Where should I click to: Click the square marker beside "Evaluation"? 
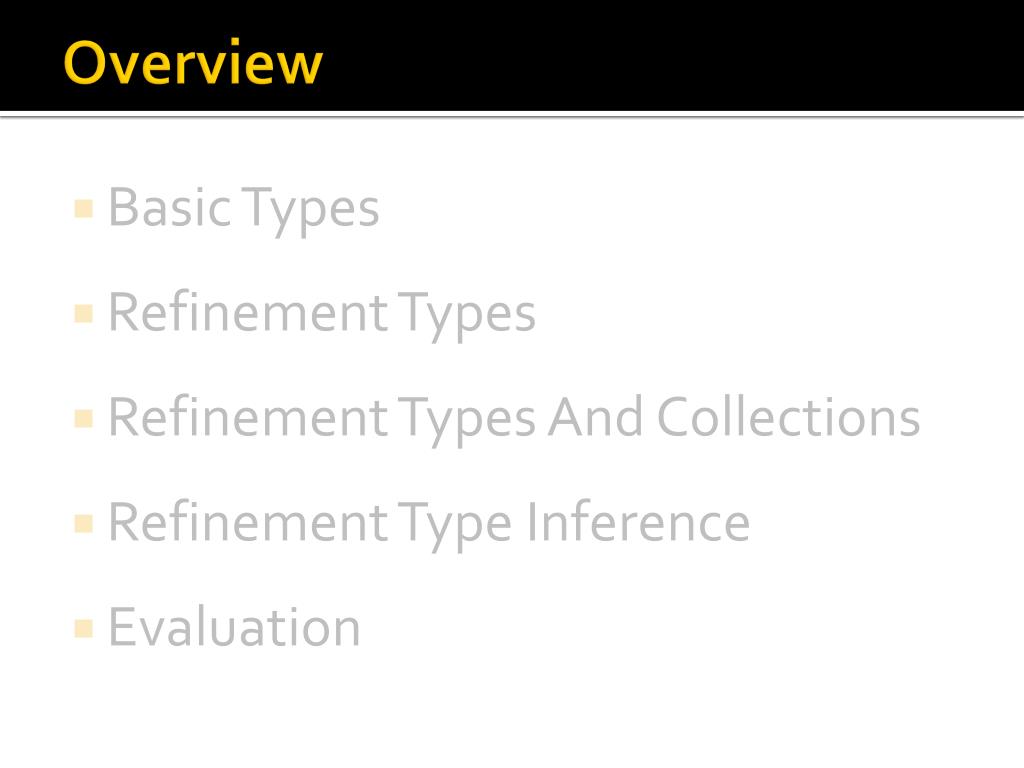click(x=83, y=628)
